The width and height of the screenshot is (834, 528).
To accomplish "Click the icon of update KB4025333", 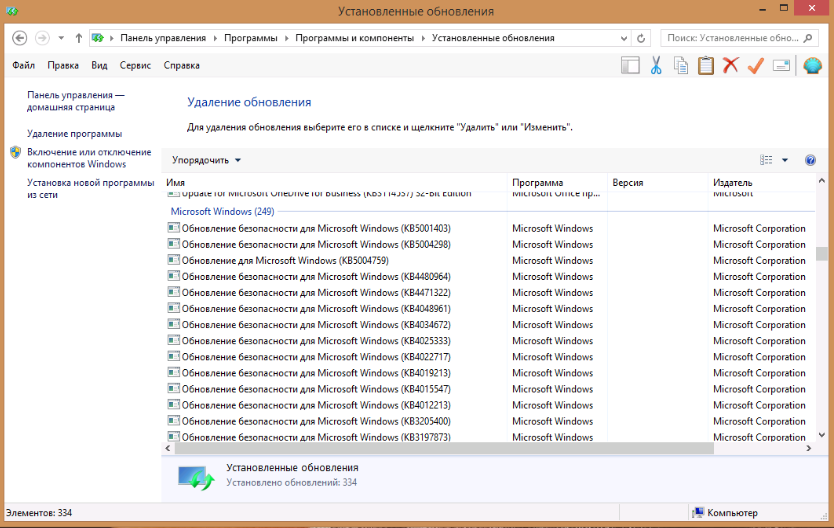I will 173,340.
